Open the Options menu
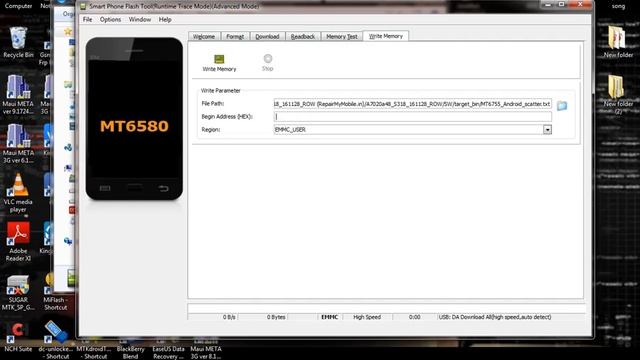Viewport: 640px width, 360px height. tap(110, 20)
